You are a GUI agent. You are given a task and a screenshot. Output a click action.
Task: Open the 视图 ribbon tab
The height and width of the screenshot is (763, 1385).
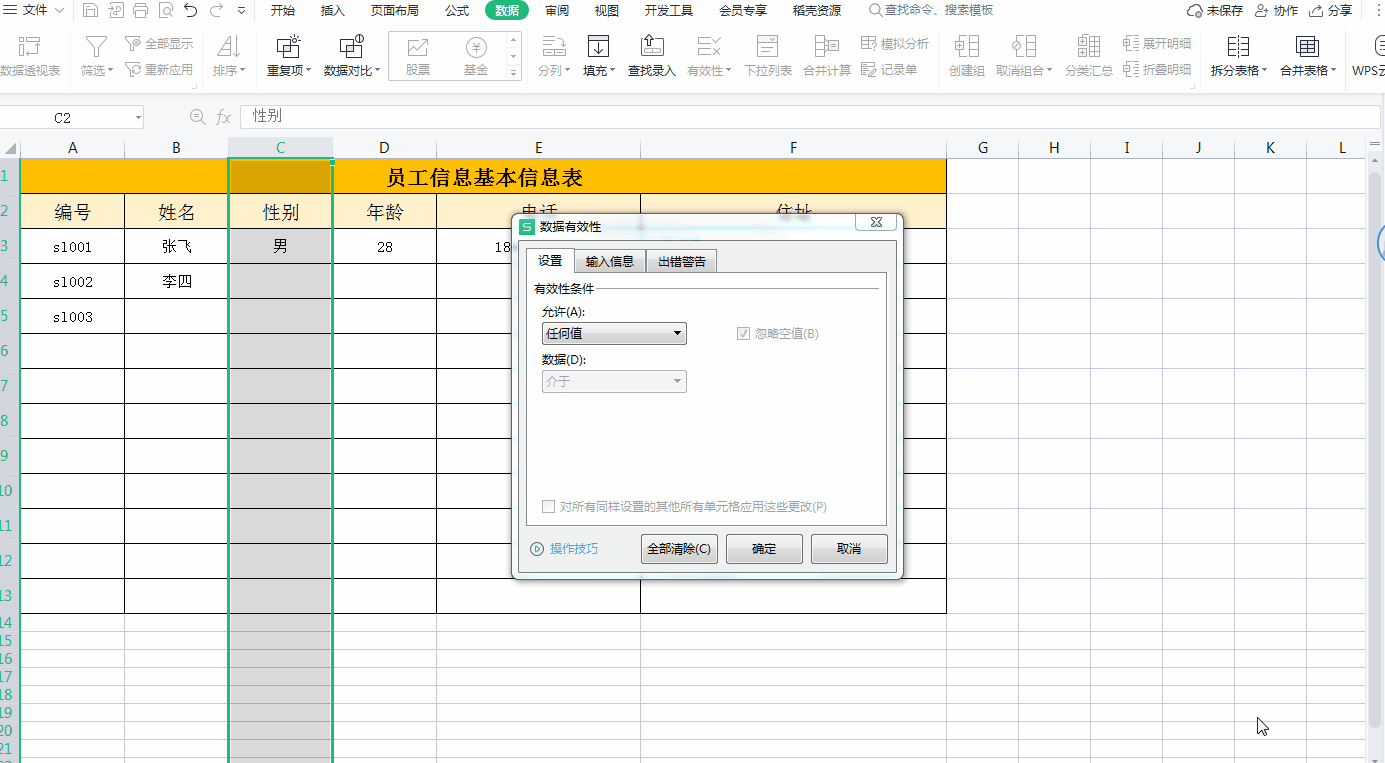click(607, 11)
